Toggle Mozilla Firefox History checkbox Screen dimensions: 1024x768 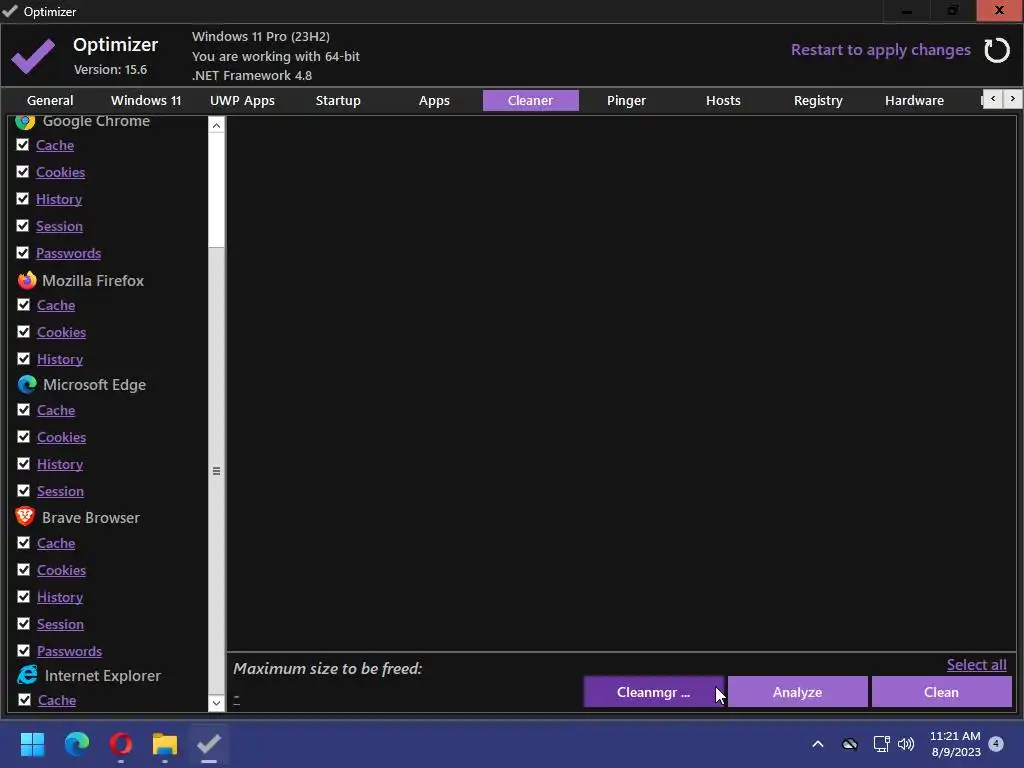point(24,359)
